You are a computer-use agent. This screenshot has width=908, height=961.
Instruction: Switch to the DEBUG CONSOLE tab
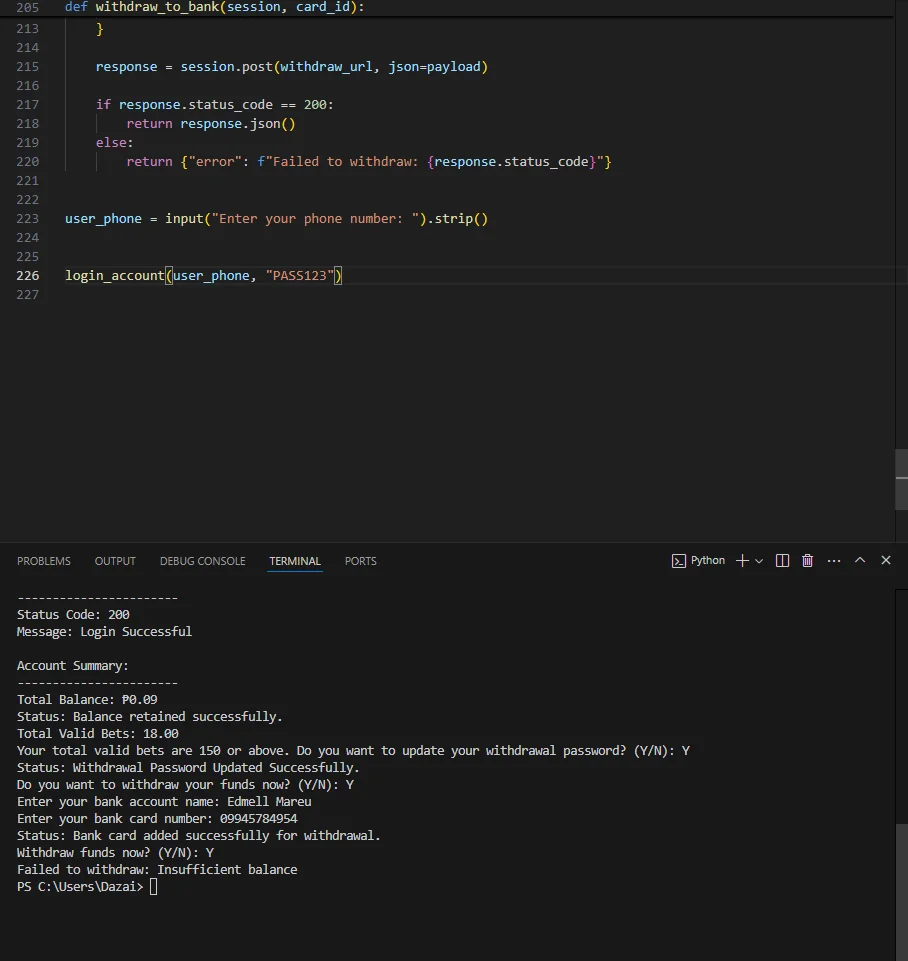point(202,561)
